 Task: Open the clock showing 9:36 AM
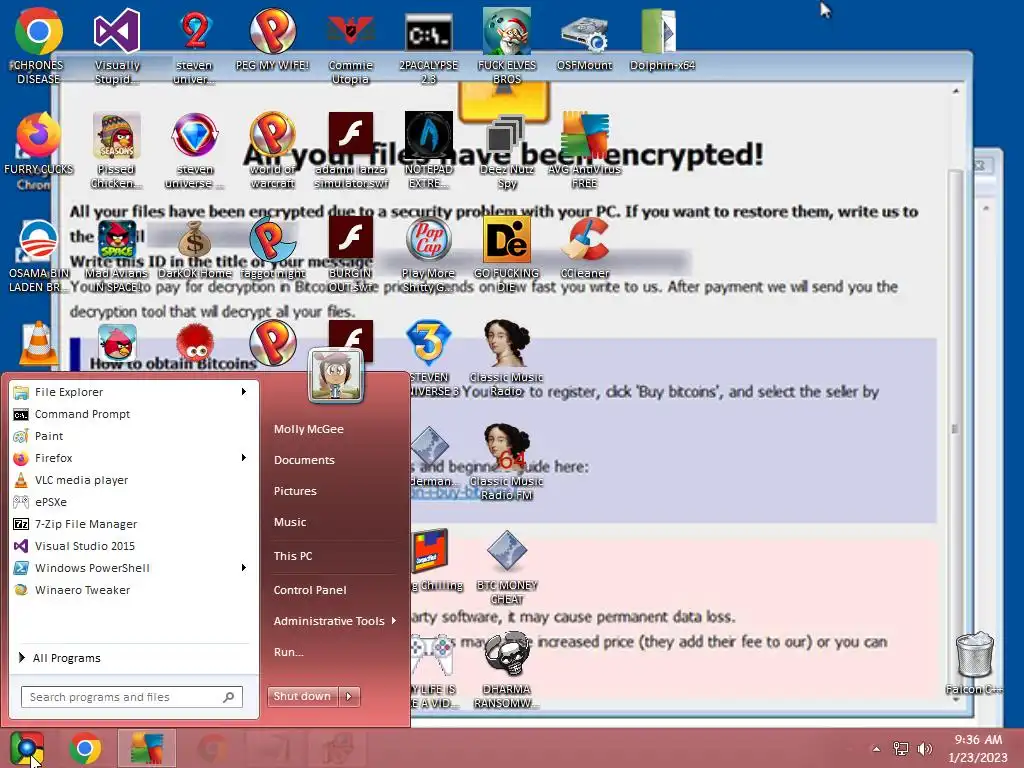coord(978,748)
